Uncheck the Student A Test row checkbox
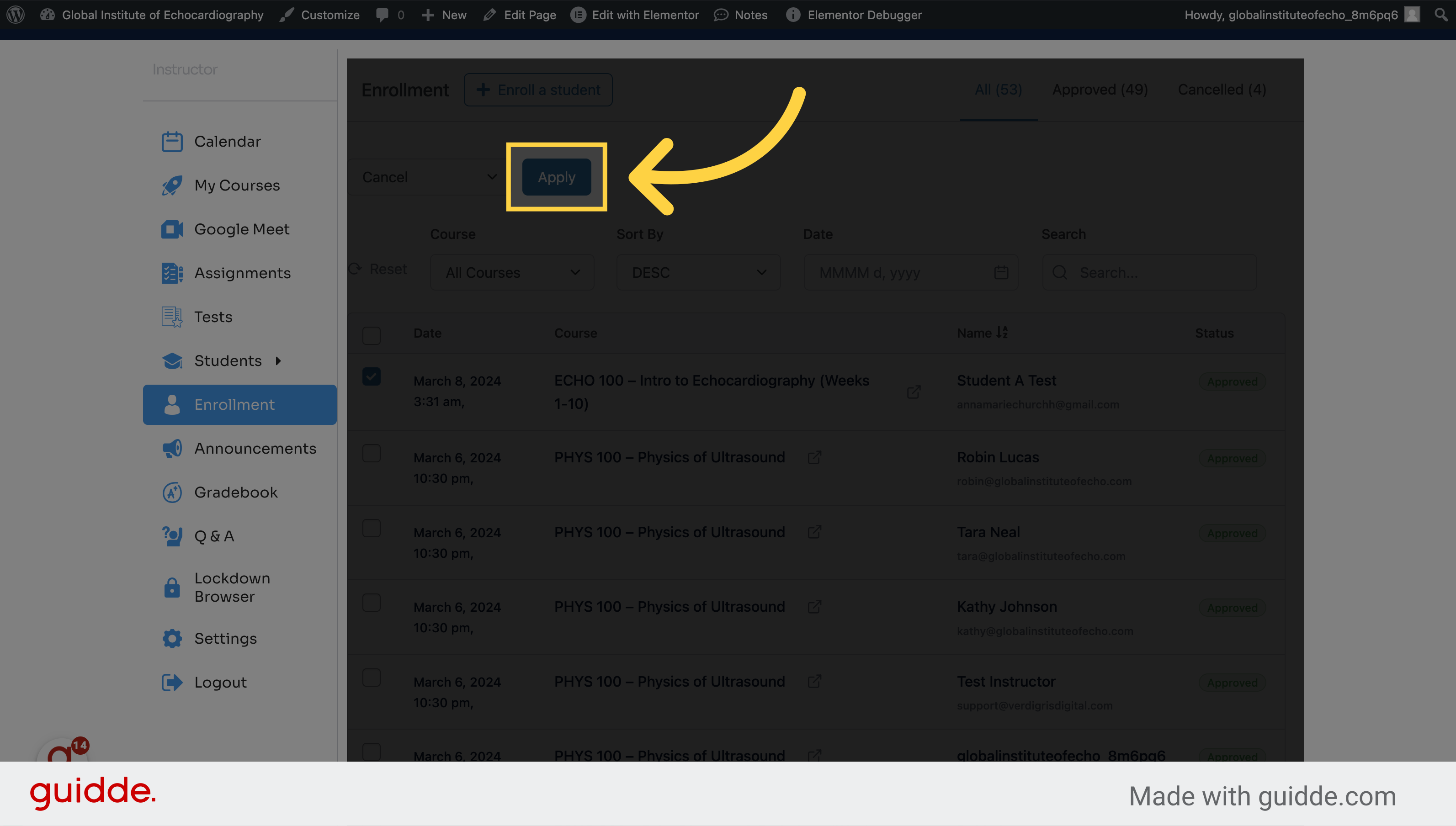 coord(372,377)
